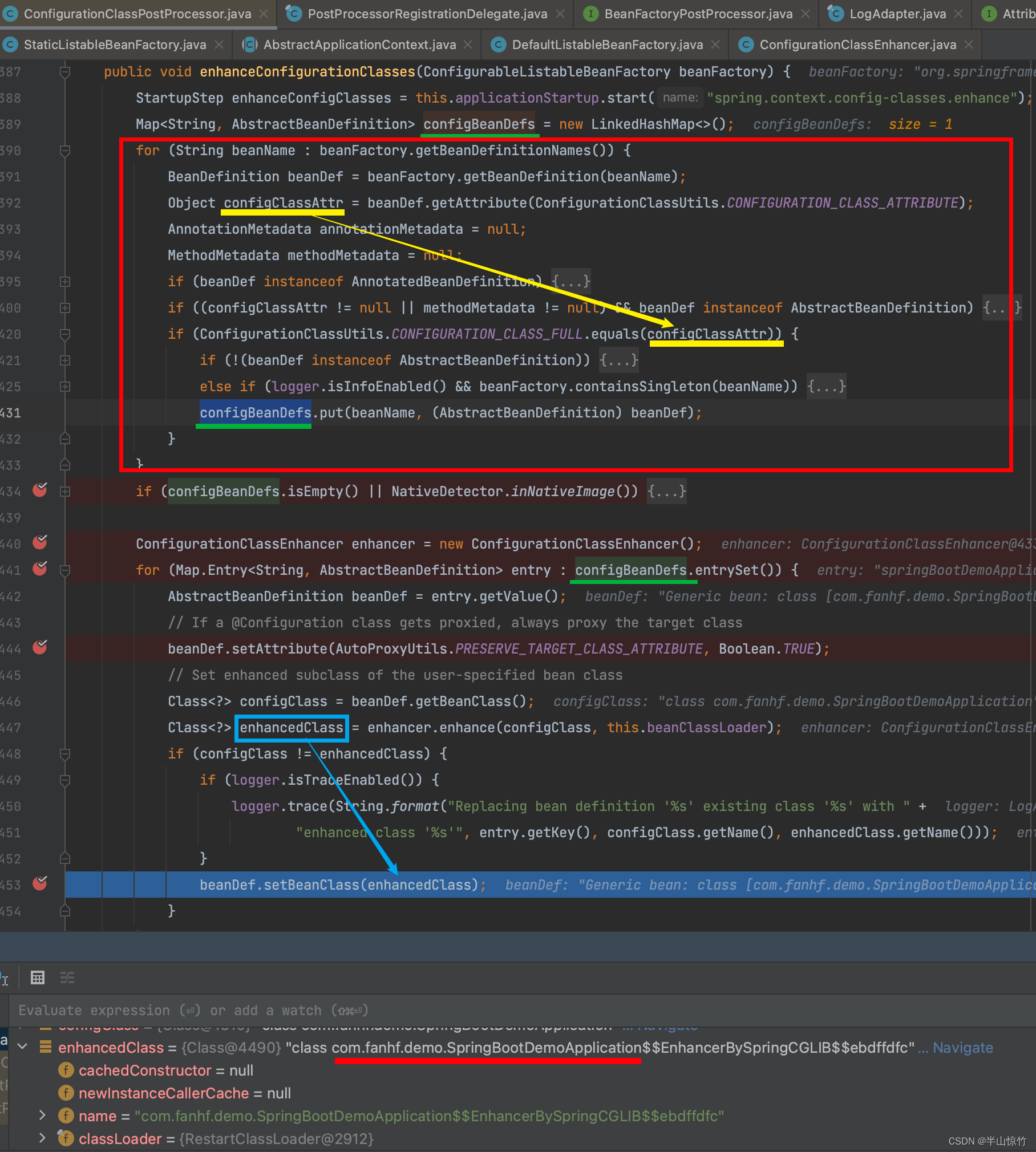Click the interface icon on BeanFactoryPostProcessor tab
1036x1152 pixels.
pos(590,14)
